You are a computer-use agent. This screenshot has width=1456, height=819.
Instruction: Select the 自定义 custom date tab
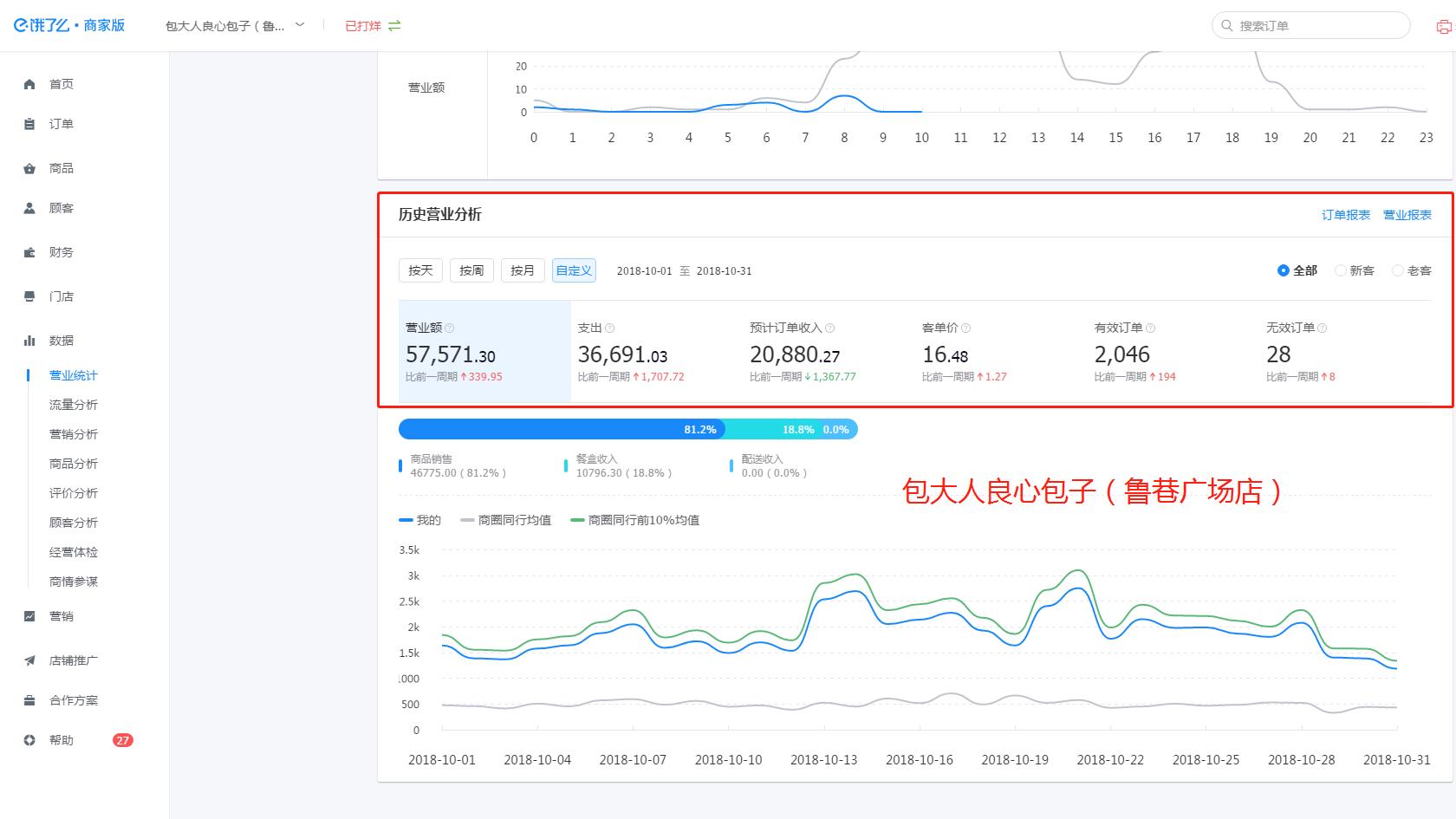(574, 270)
